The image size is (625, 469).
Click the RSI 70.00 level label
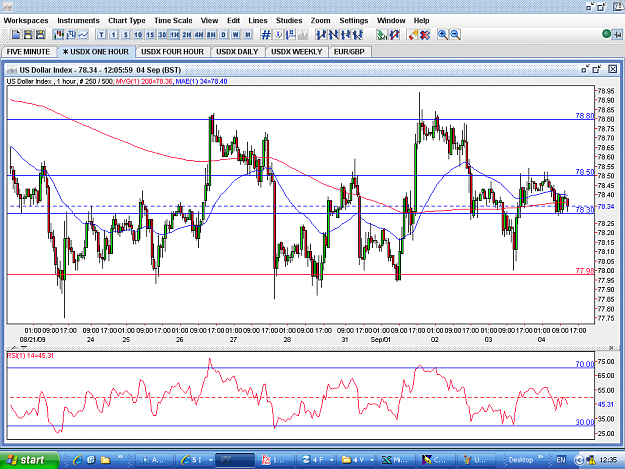click(585, 364)
